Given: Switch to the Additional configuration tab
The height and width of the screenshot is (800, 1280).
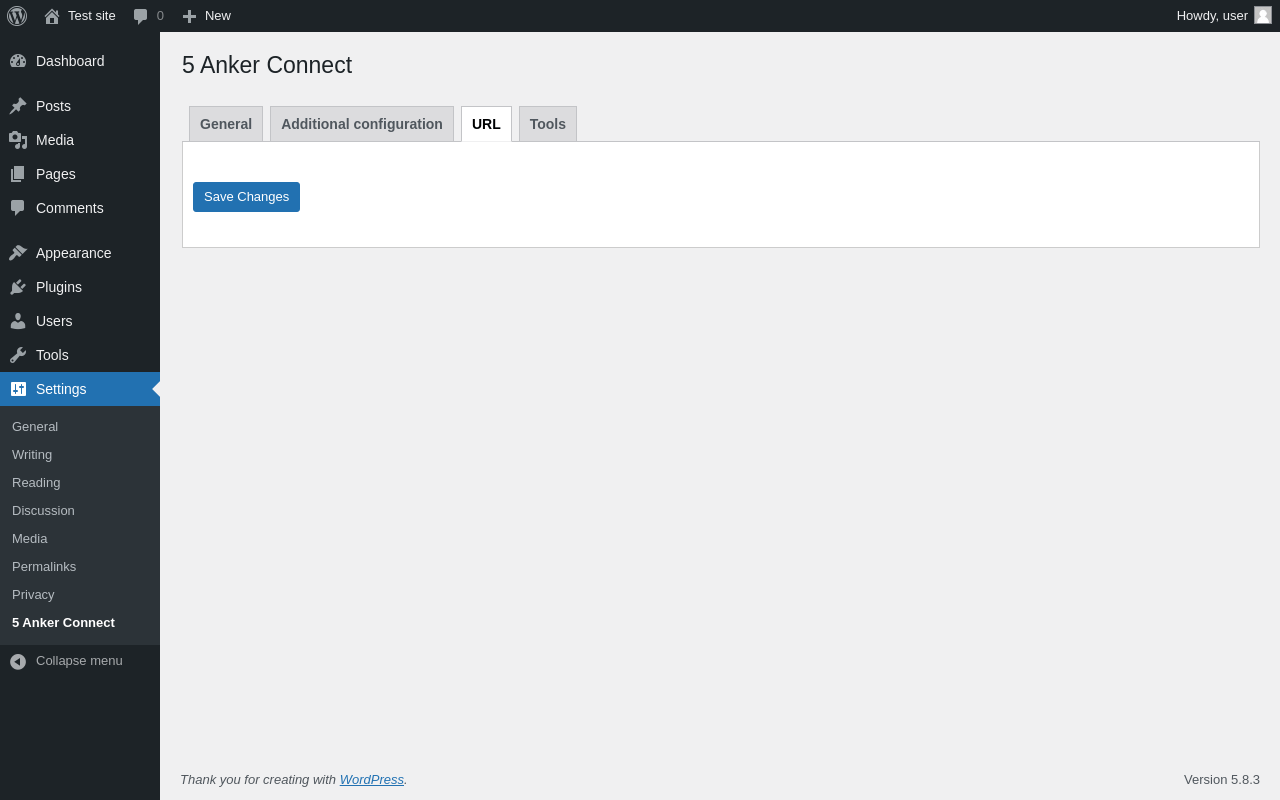Looking at the screenshot, I should tap(362, 124).
